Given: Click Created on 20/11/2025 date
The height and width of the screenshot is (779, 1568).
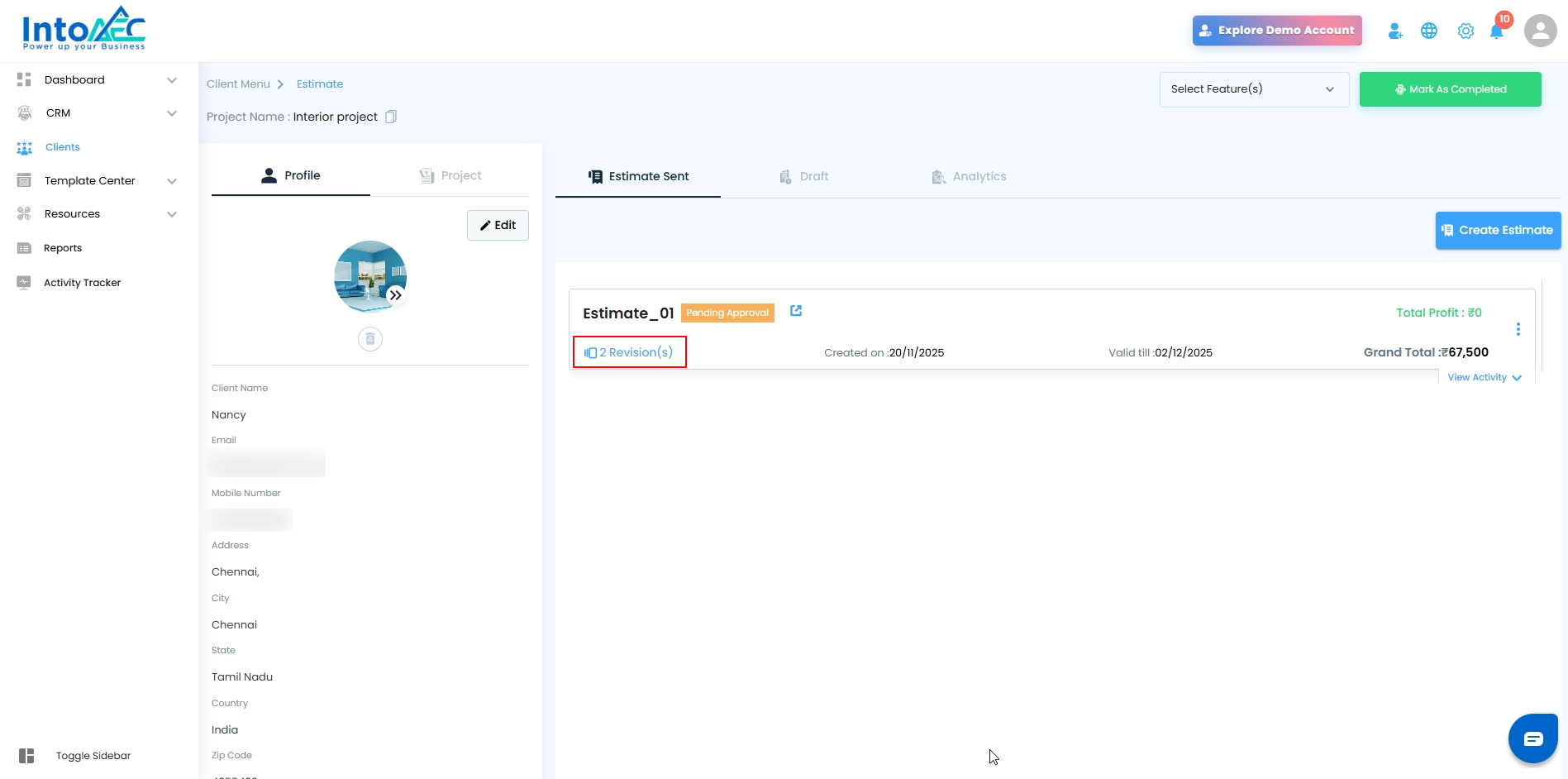Looking at the screenshot, I should 884,353.
